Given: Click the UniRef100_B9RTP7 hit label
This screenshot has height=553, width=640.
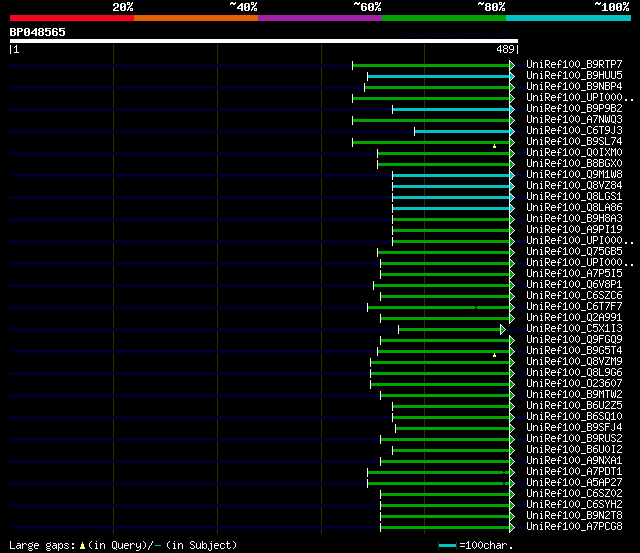Looking at the screenshot, I should pos(574,64).
